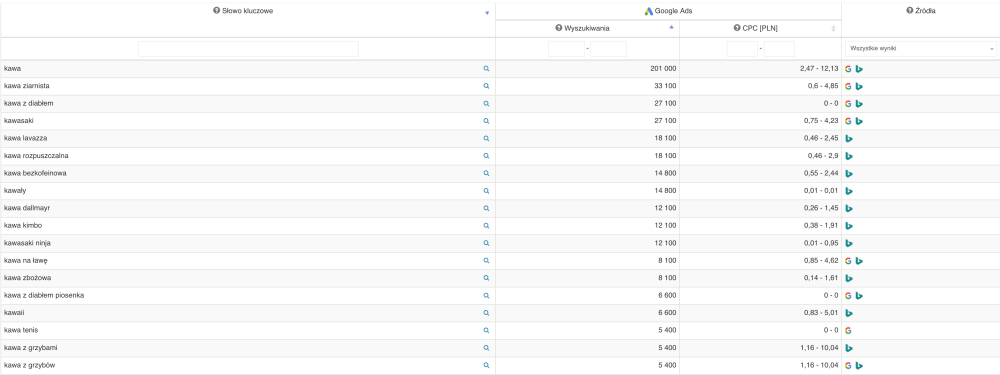Click the Google Ads column group header
The height and width of the screenshot is (375, 1000).
pos(668,11)
